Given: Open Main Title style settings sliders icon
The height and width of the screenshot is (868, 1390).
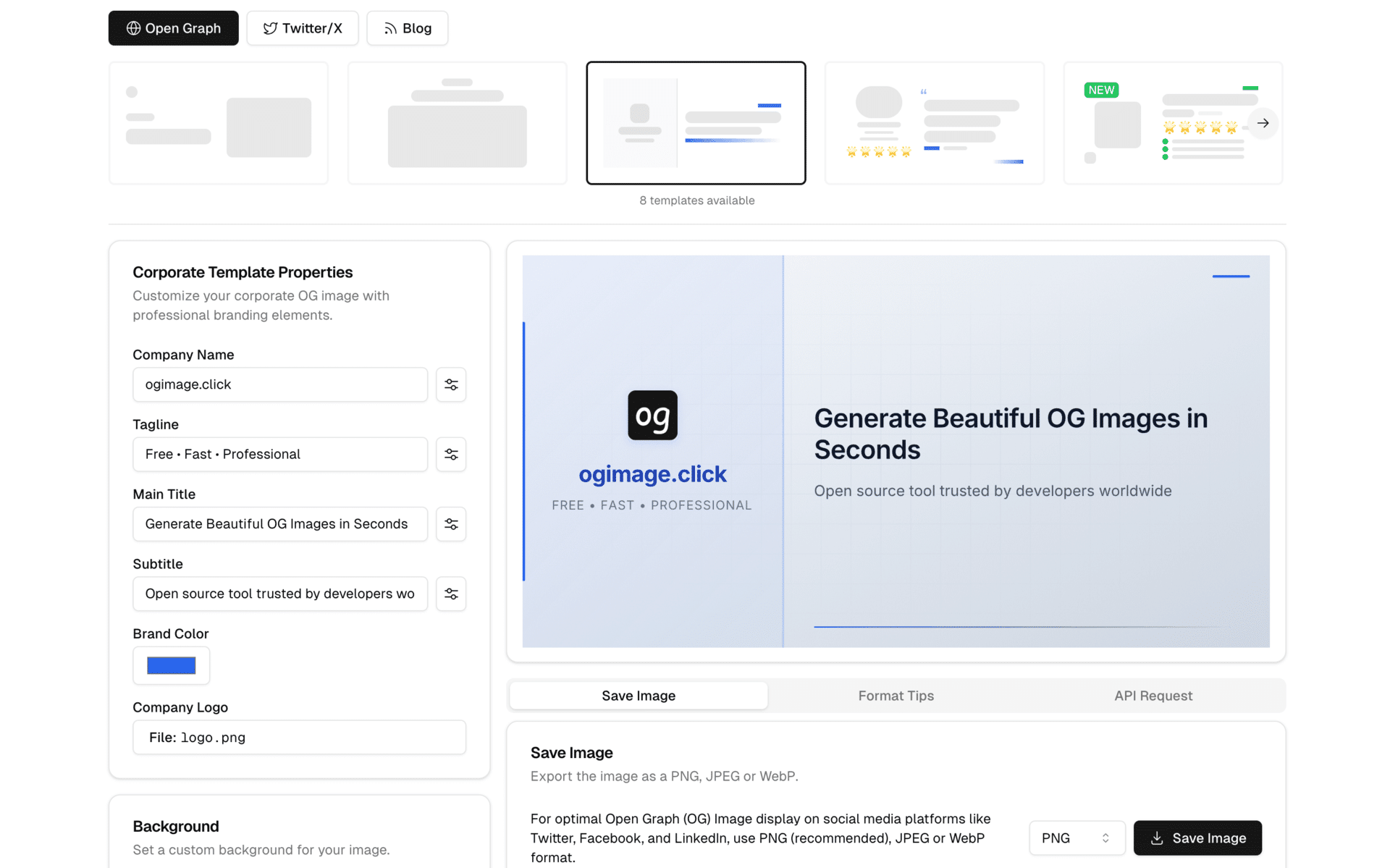Looking at the screenshot, I should pyautogui.click(x=451, y=524).
